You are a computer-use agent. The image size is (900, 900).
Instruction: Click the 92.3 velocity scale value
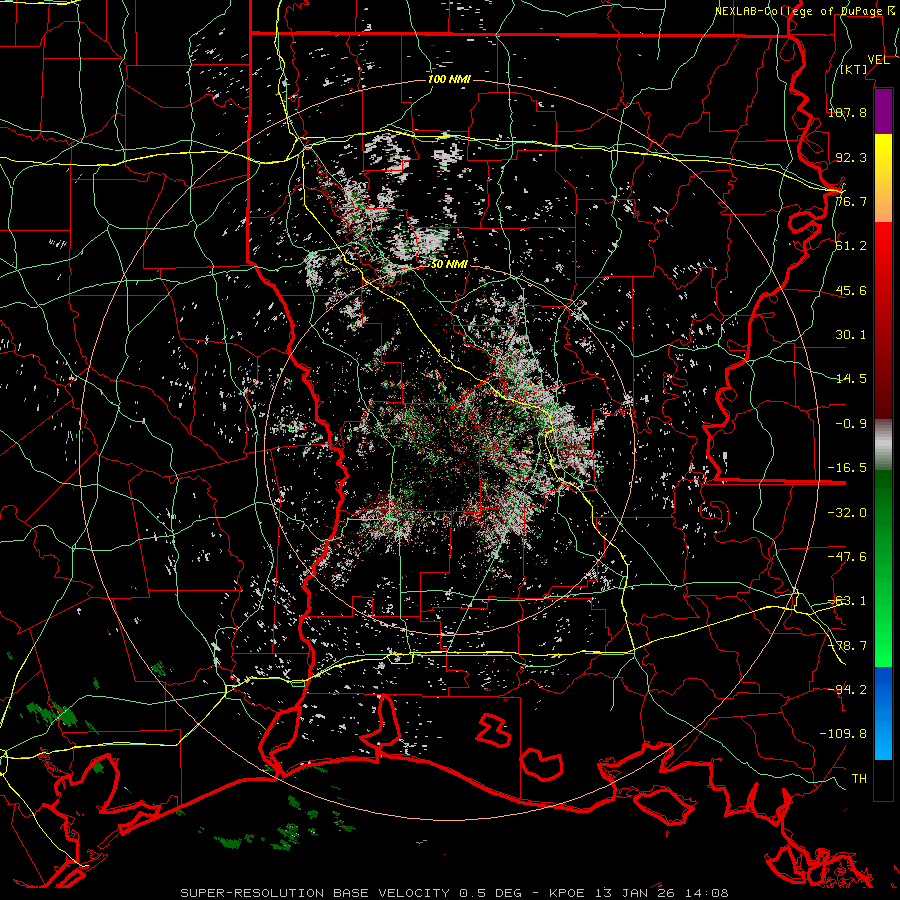click(851, 157)
